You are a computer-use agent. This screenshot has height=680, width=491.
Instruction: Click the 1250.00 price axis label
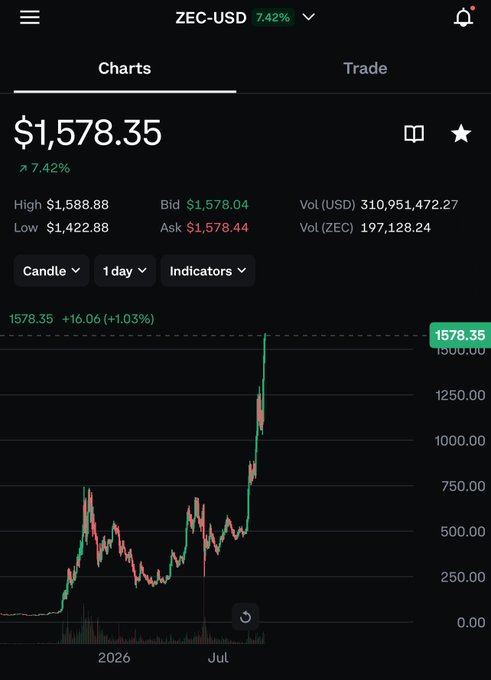[460, 395]
